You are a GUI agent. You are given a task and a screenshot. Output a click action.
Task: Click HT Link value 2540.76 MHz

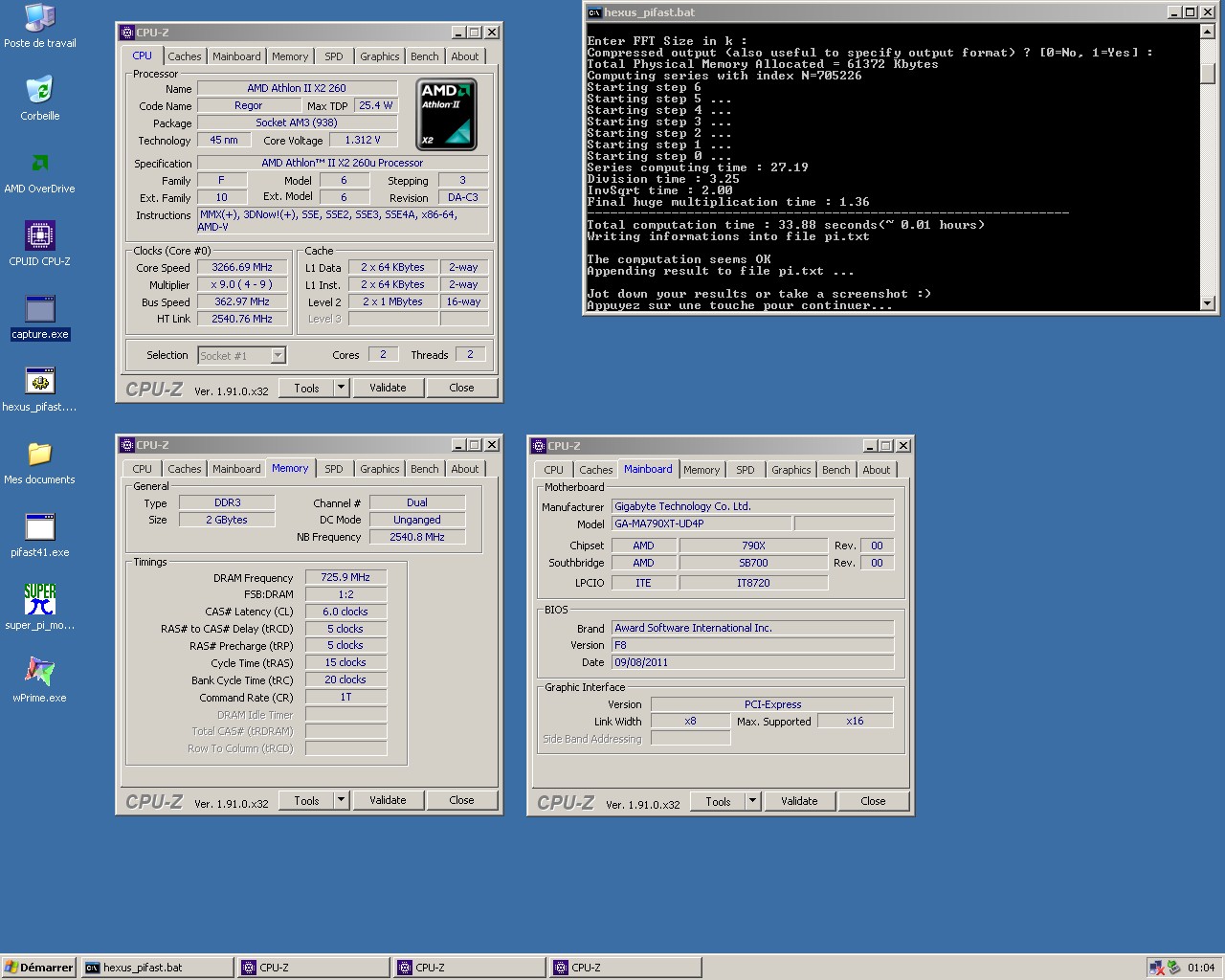point(242,319)
